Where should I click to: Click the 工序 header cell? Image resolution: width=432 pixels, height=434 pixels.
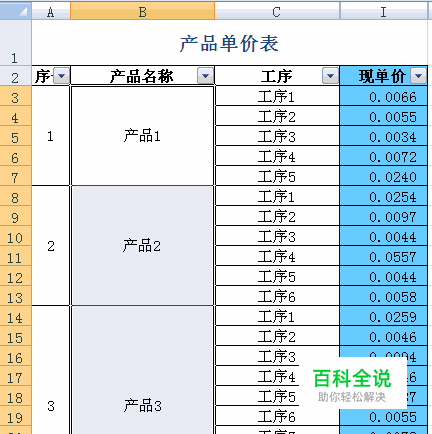click(277, 76)
